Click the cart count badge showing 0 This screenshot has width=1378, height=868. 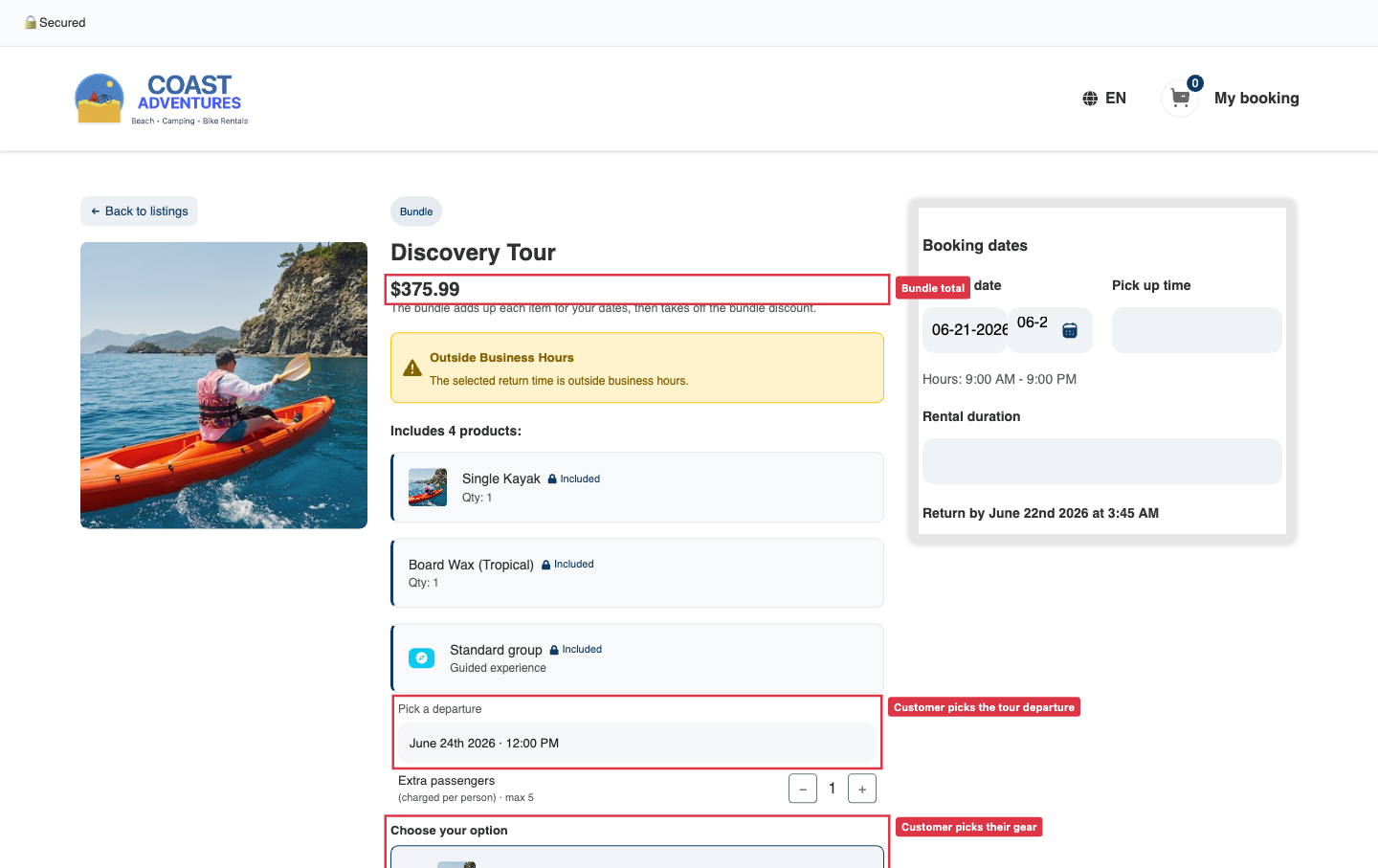point(1195,83)
